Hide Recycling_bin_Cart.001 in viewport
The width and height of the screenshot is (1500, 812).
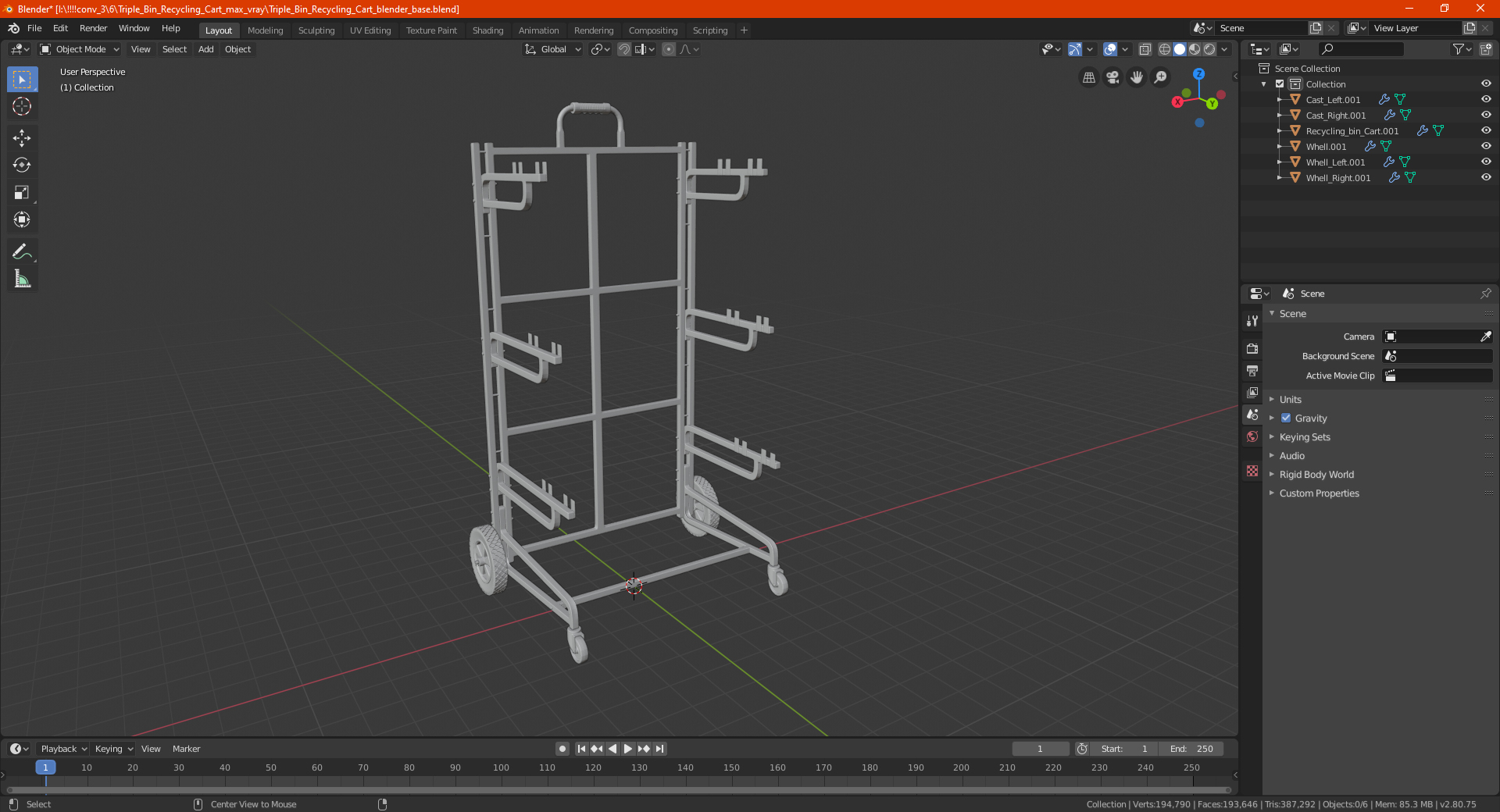(1486, 130)
